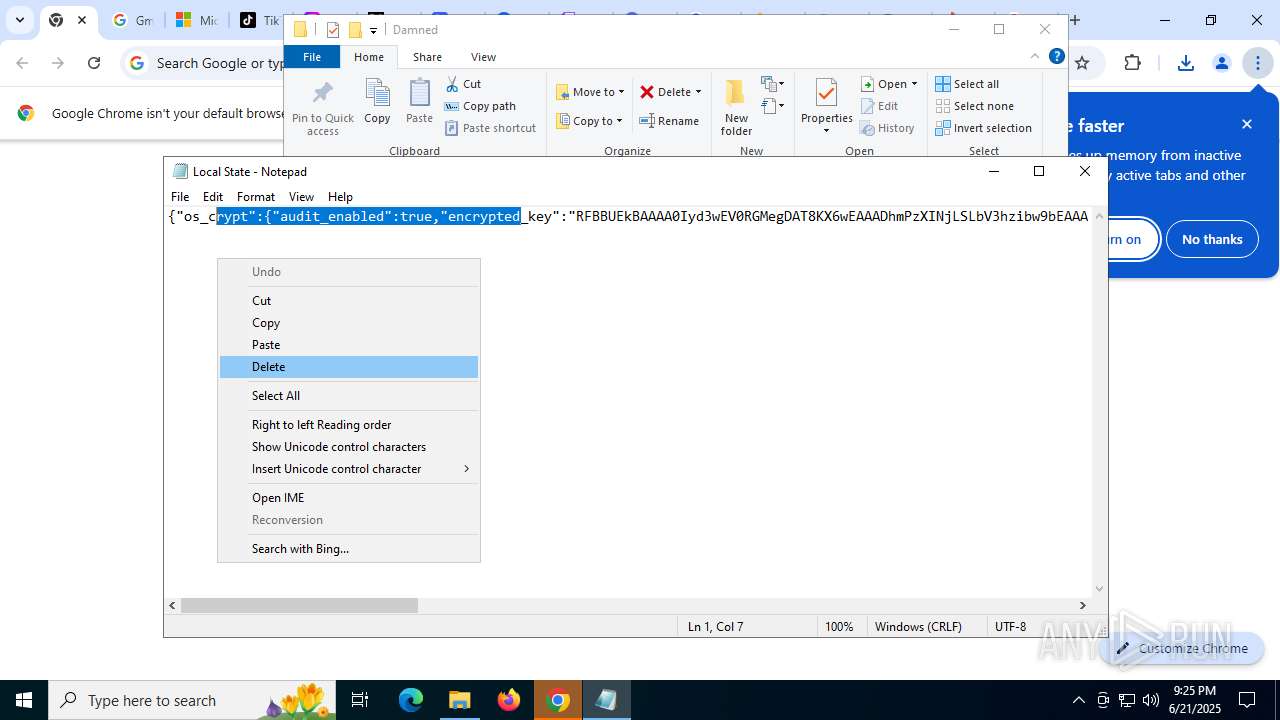Reload the page in Chrome
The width and height of the screenshot is (1280, 720).
94,63
